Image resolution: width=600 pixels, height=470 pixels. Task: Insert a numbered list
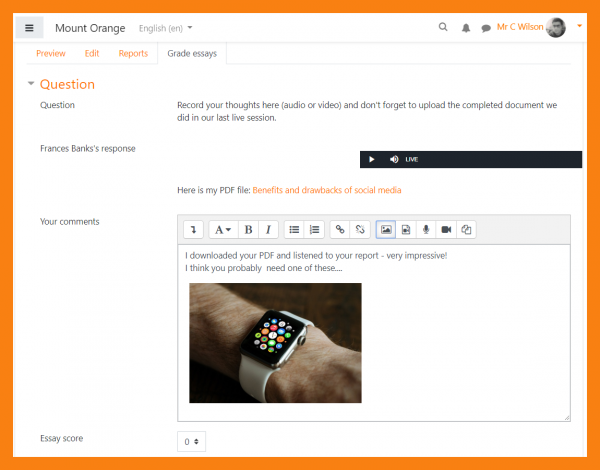314,229
